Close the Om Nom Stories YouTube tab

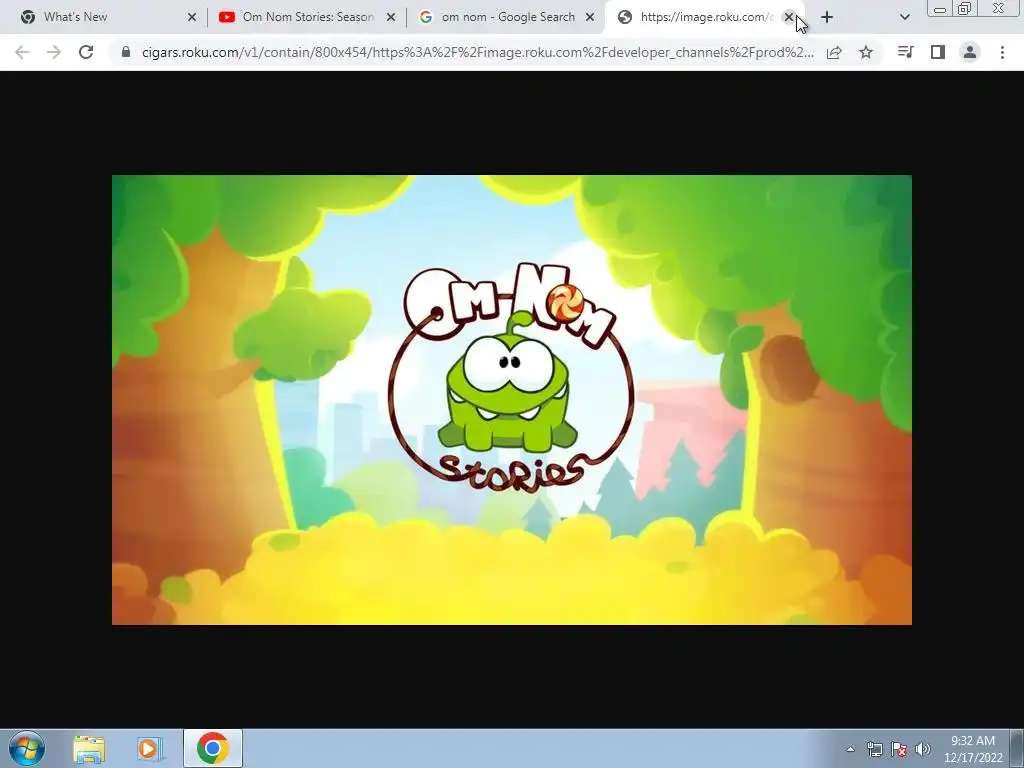391,18
